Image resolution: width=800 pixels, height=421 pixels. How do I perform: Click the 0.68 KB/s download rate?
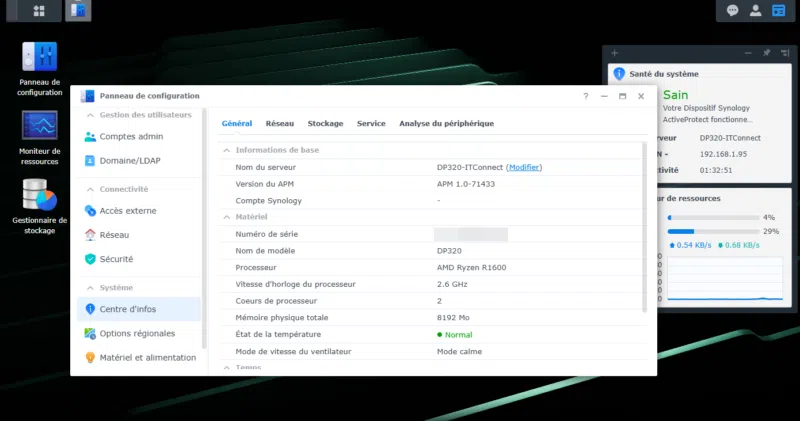(738, 245)
